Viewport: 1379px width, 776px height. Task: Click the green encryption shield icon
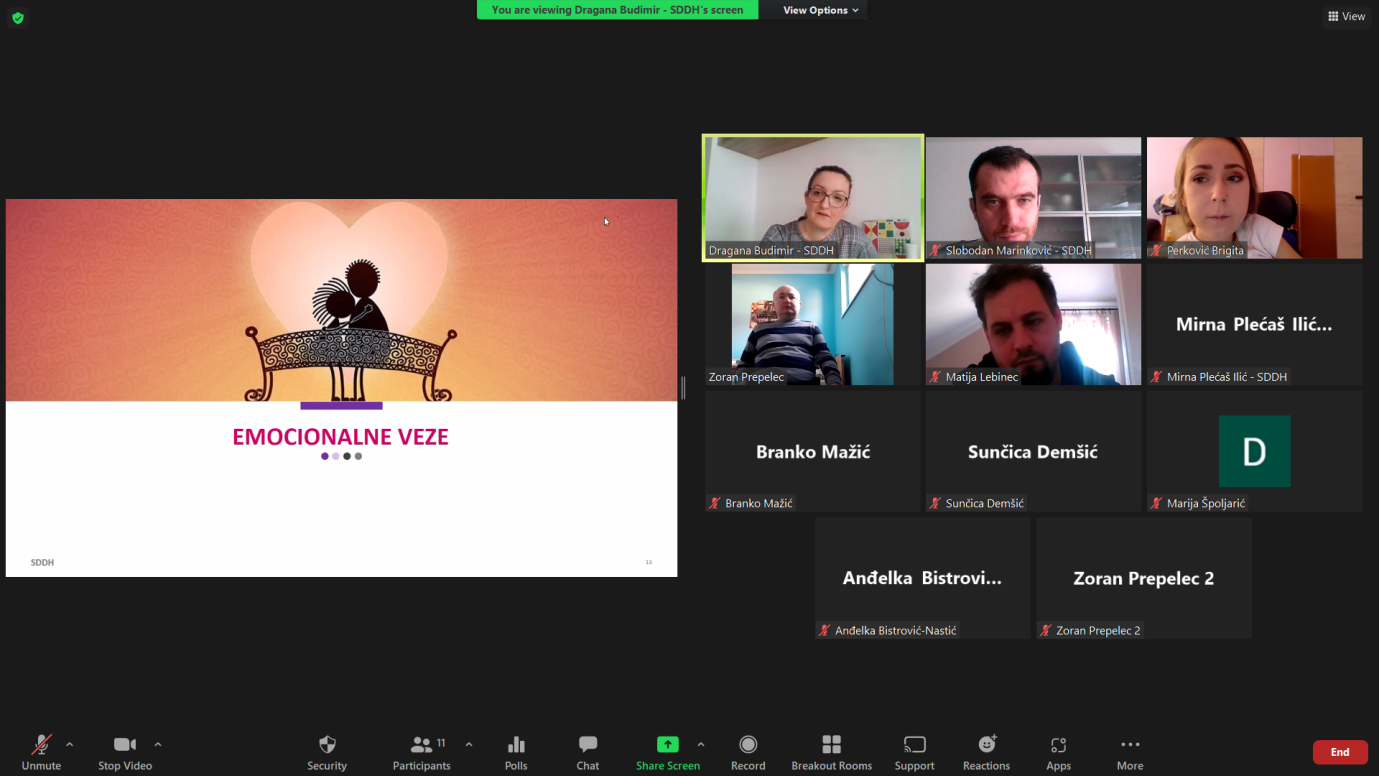18,18
